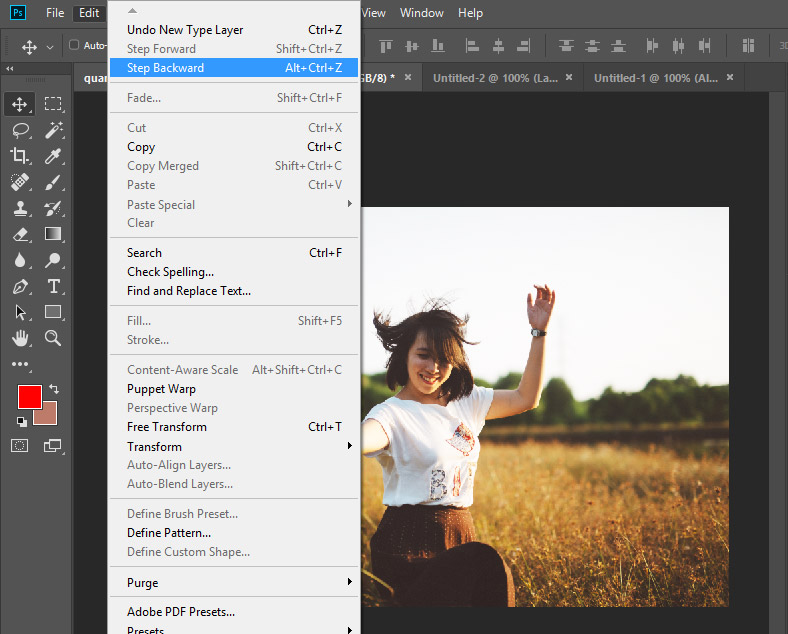Screen dimensions: 788x634
Task: Select the Gradient tool
Action: (x=53, y=234)
